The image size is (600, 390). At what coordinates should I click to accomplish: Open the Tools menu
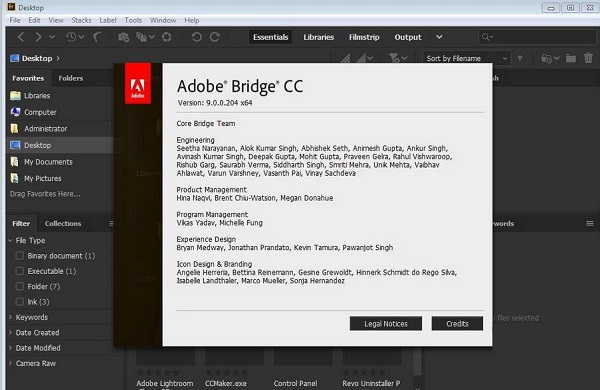click(x=133, y=20)
